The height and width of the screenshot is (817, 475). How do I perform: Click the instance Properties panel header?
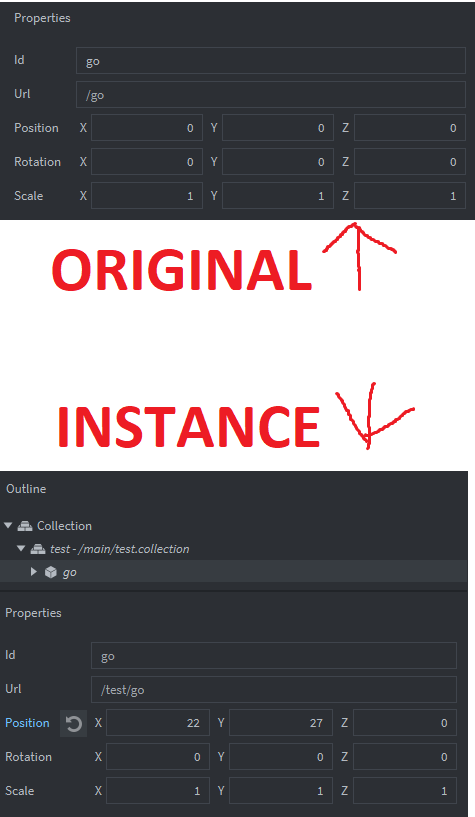click(x=33, y=613)
